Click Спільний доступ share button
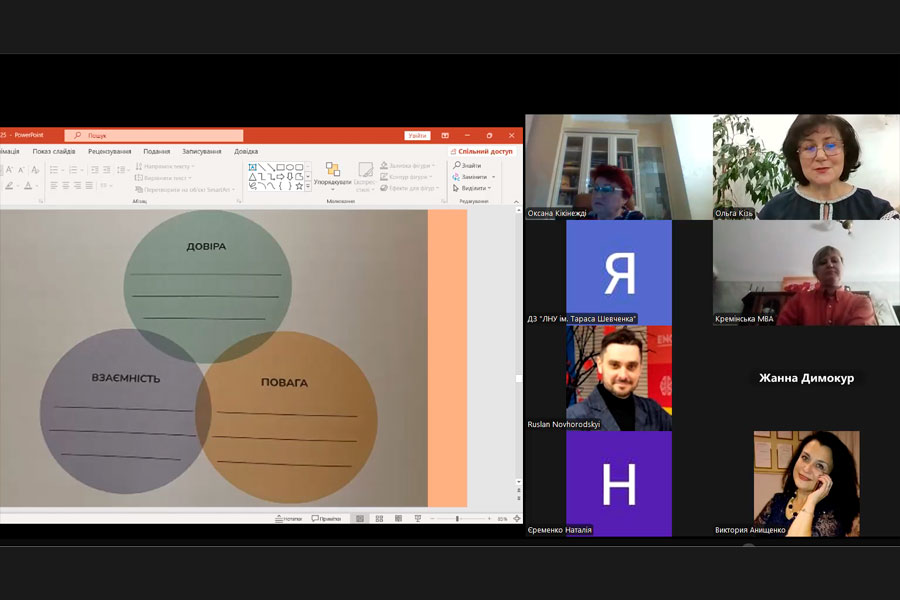Screen dimensions: 900x600 tap(482, 152)
